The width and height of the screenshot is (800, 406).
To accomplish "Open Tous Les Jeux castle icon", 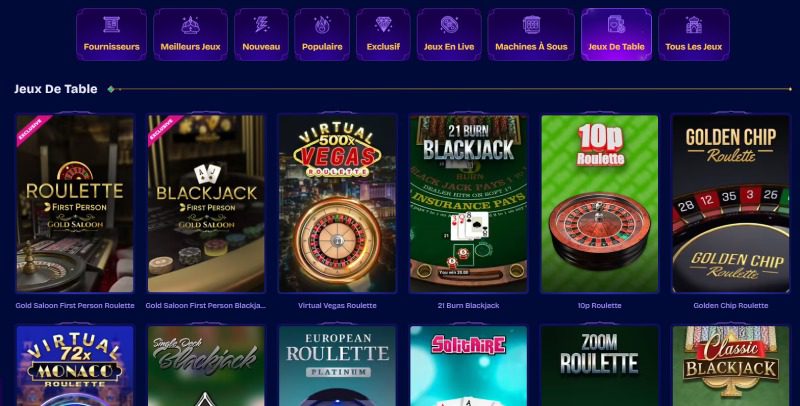I will (693, 24).
